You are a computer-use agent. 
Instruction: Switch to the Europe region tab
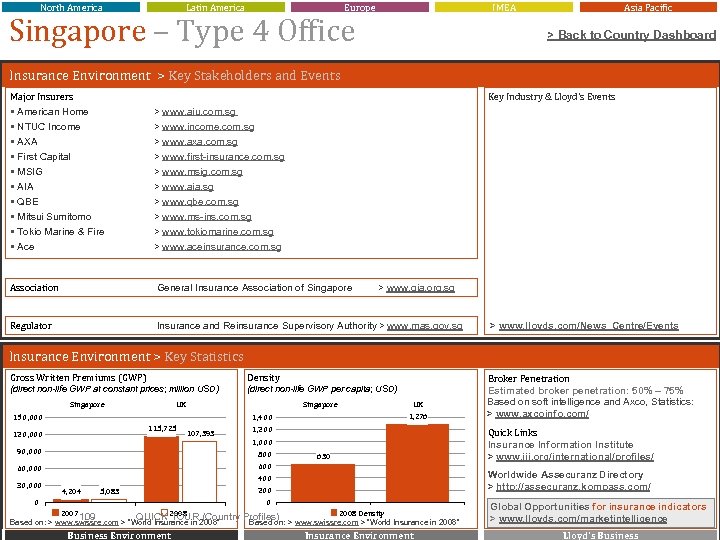point(360,7)
